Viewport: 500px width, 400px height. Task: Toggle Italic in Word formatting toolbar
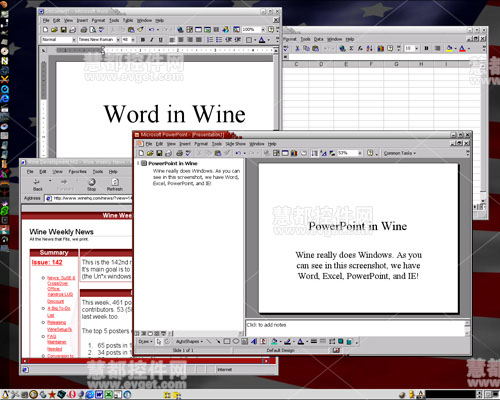tap(152, 40)
